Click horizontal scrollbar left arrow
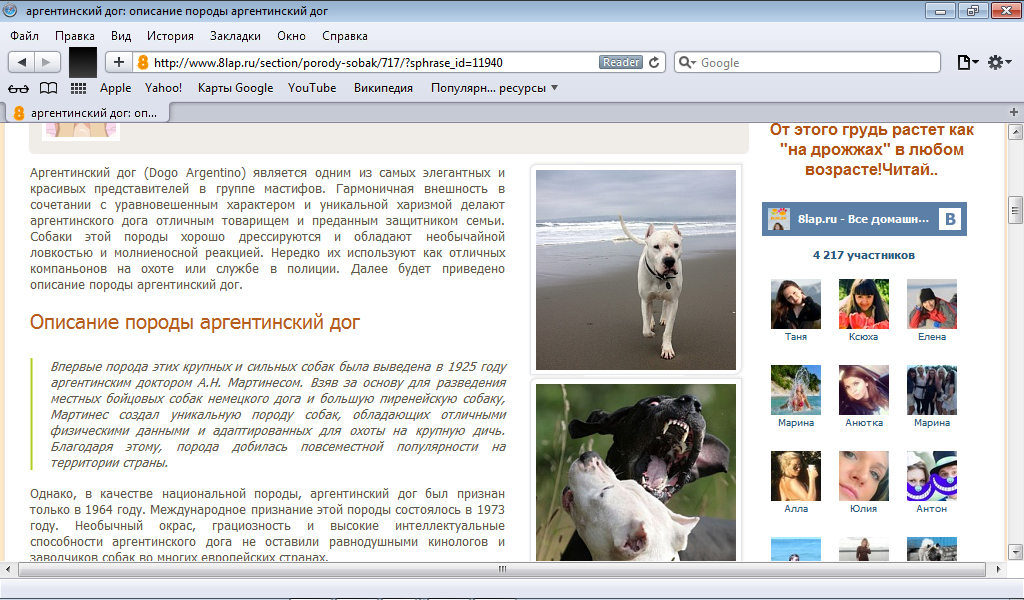The width and height of the screenshot is (1024, 600). coord(8,569)
